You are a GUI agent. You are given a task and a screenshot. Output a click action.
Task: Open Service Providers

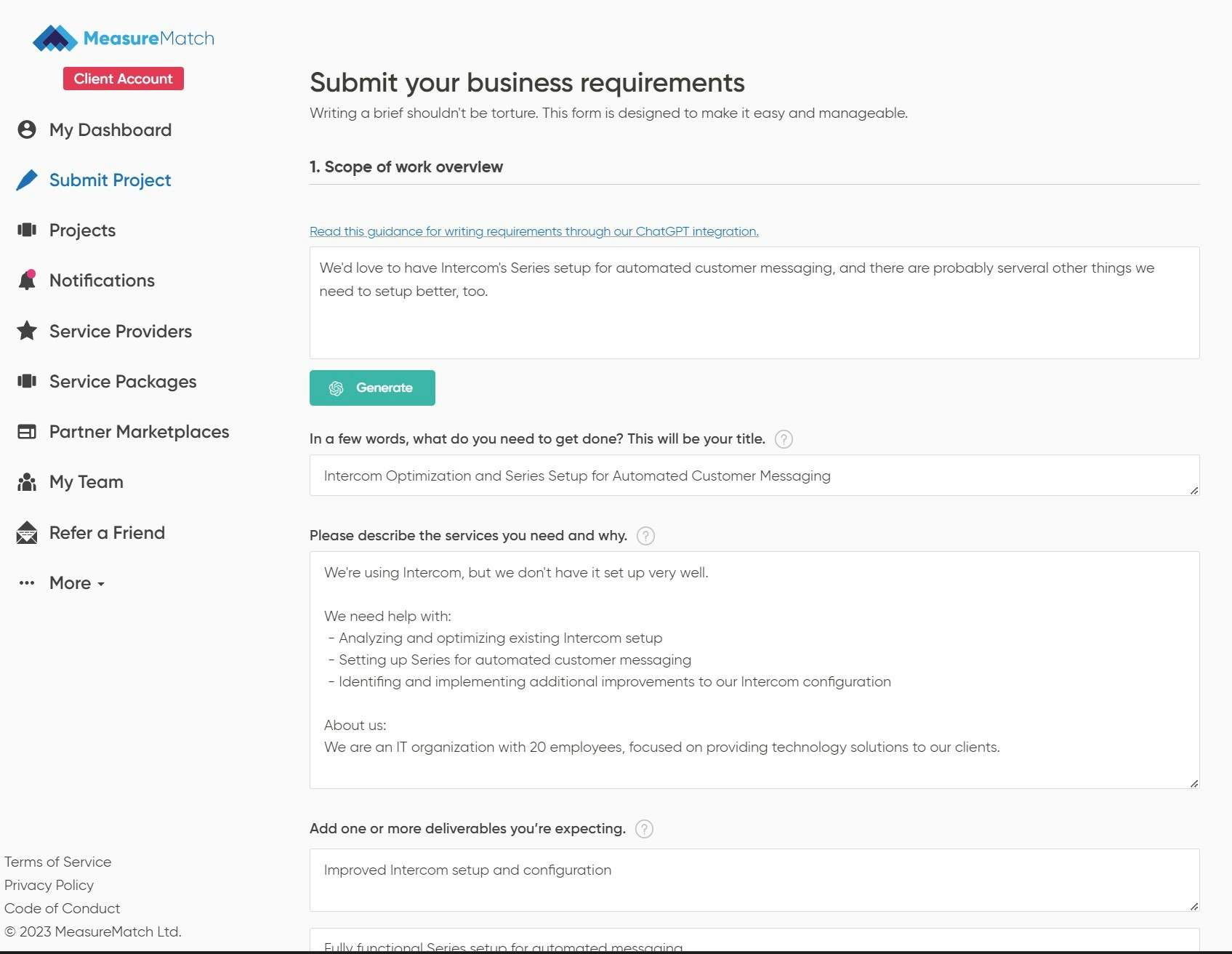[121, 331]
